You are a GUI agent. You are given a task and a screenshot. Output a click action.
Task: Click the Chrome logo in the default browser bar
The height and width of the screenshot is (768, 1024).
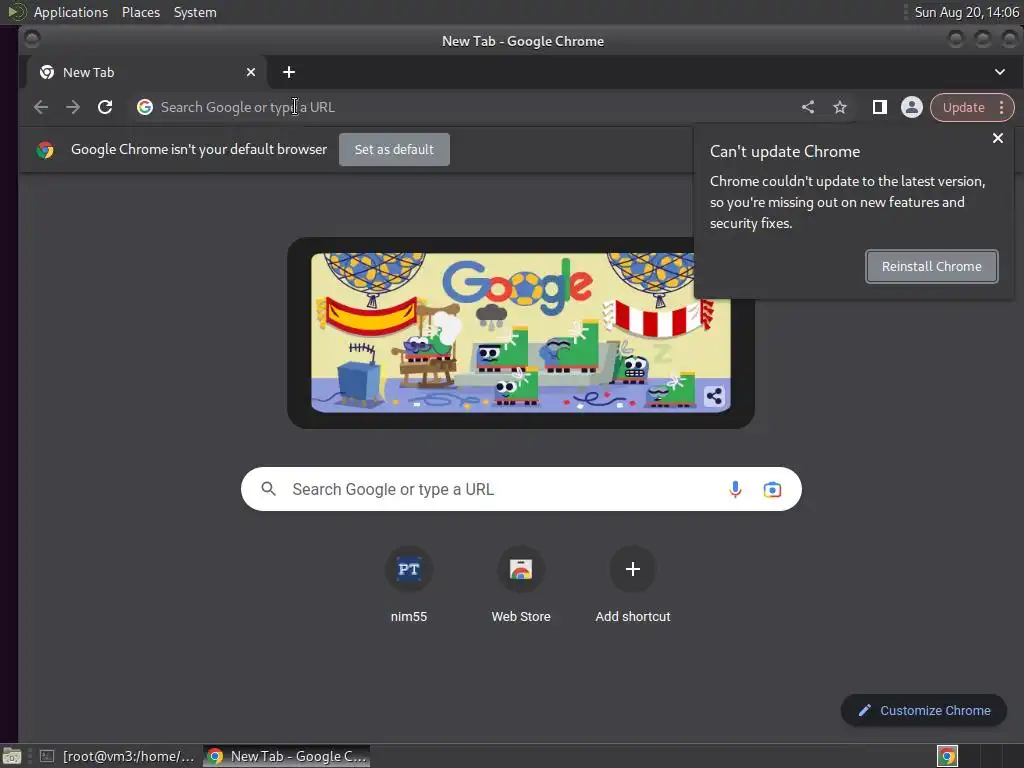(x=45, y=150)
